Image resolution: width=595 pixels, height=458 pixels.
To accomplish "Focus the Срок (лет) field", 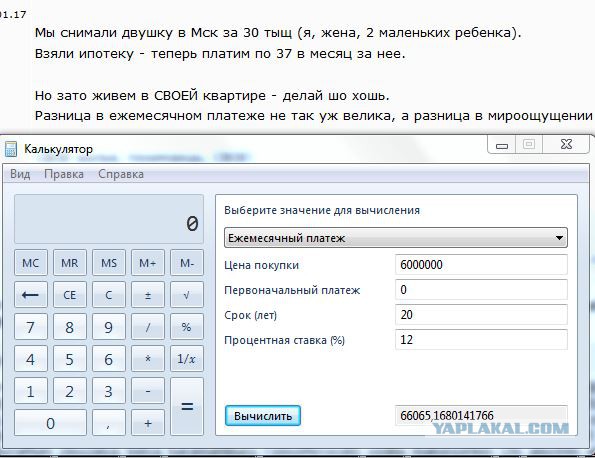I will (481, 315).
